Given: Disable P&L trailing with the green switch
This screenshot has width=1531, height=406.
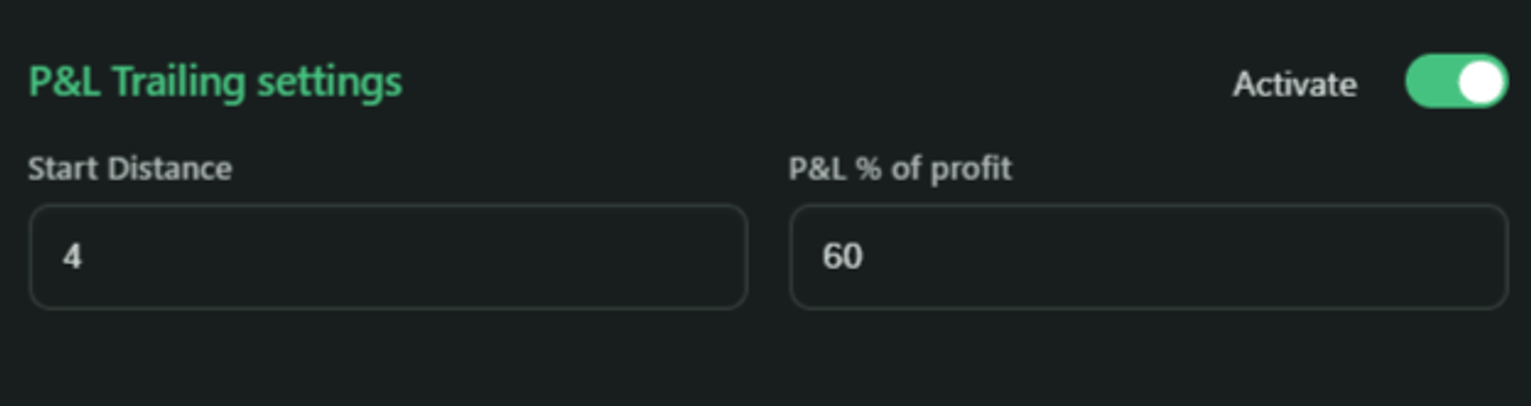Looking at the screenshot, I should (x=1455, y=82).
